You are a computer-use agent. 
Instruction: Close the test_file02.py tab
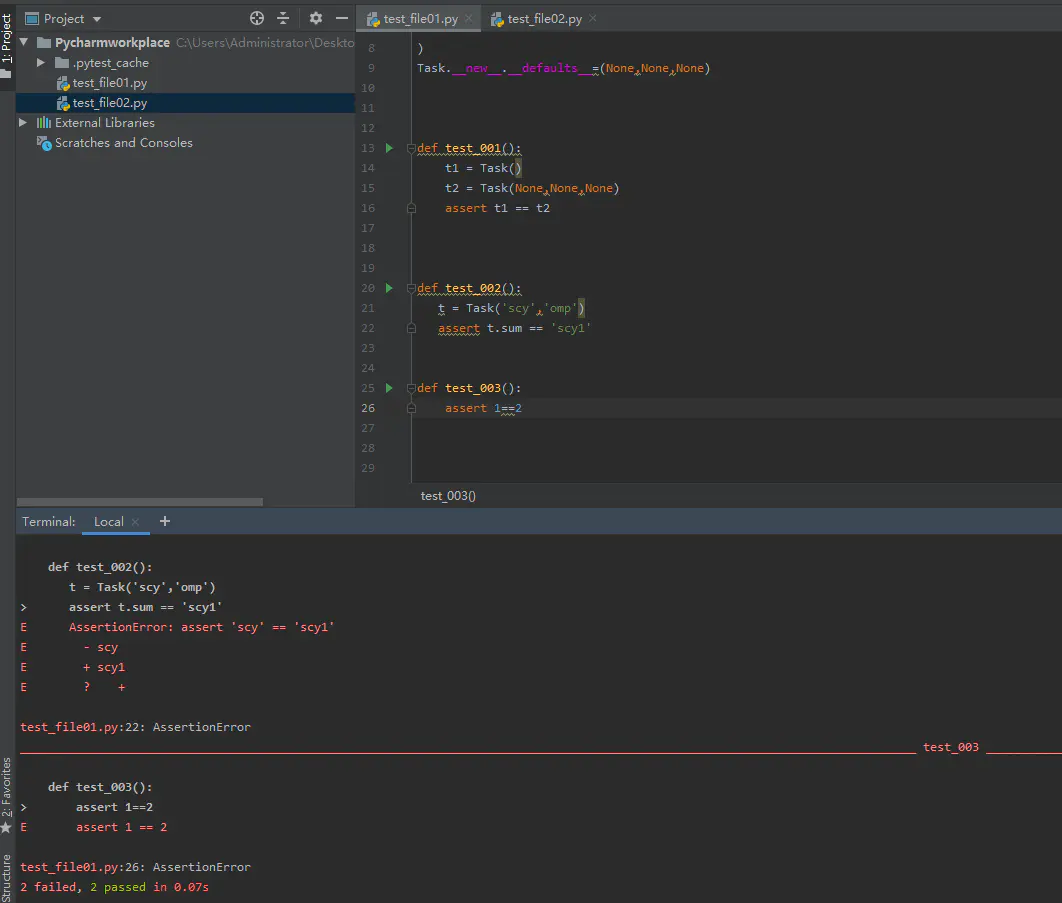point(593,18)
